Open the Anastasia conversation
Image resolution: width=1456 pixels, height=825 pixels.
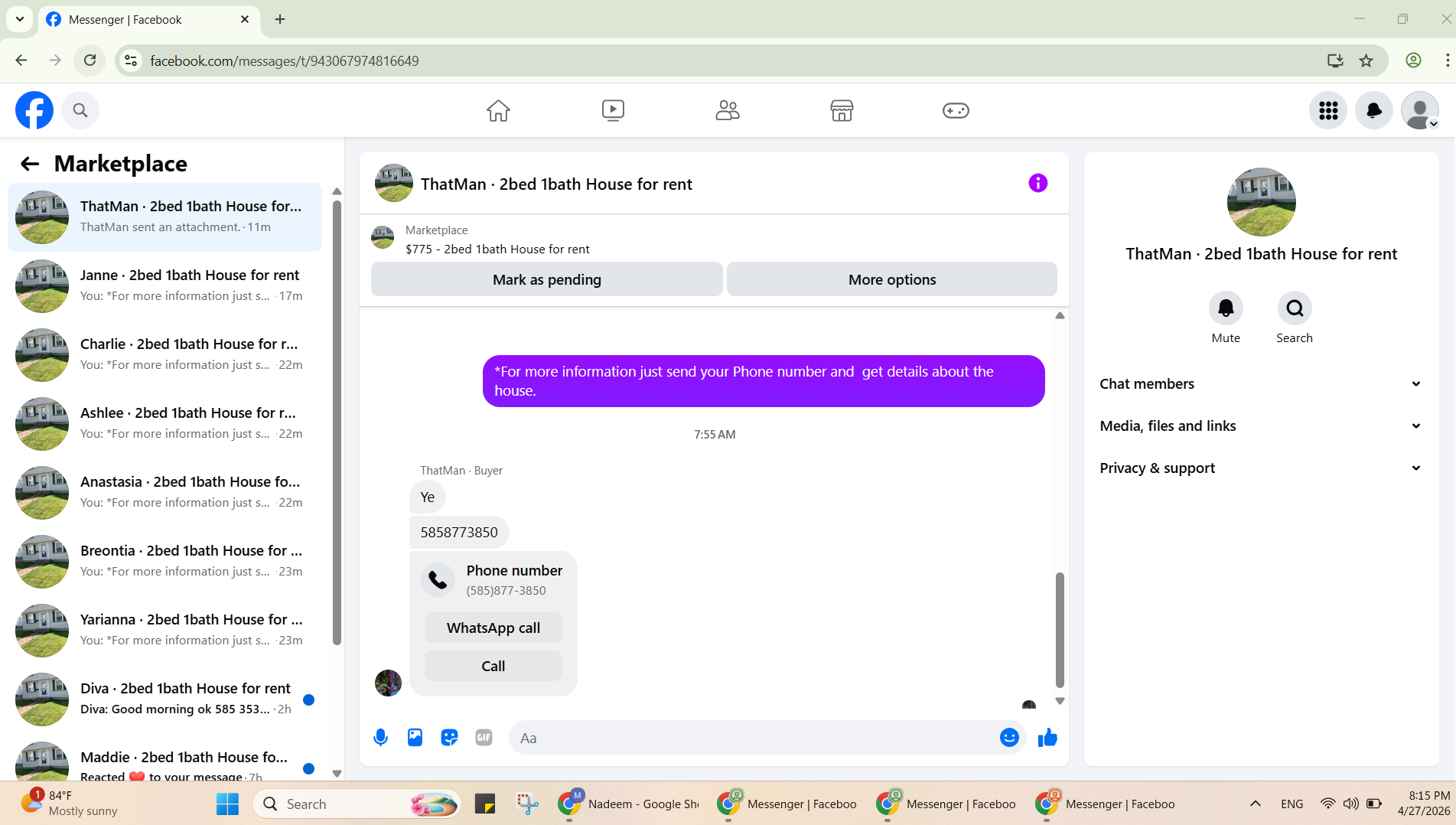[x=164, y=493]
